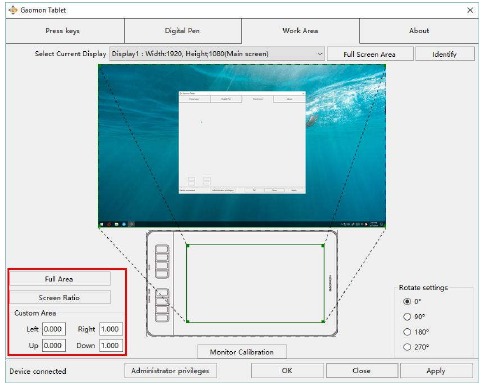Viewport: 486px width, 385px height.
Task: Switch to the Press keys tab
Action: click(x=65, y=31)
